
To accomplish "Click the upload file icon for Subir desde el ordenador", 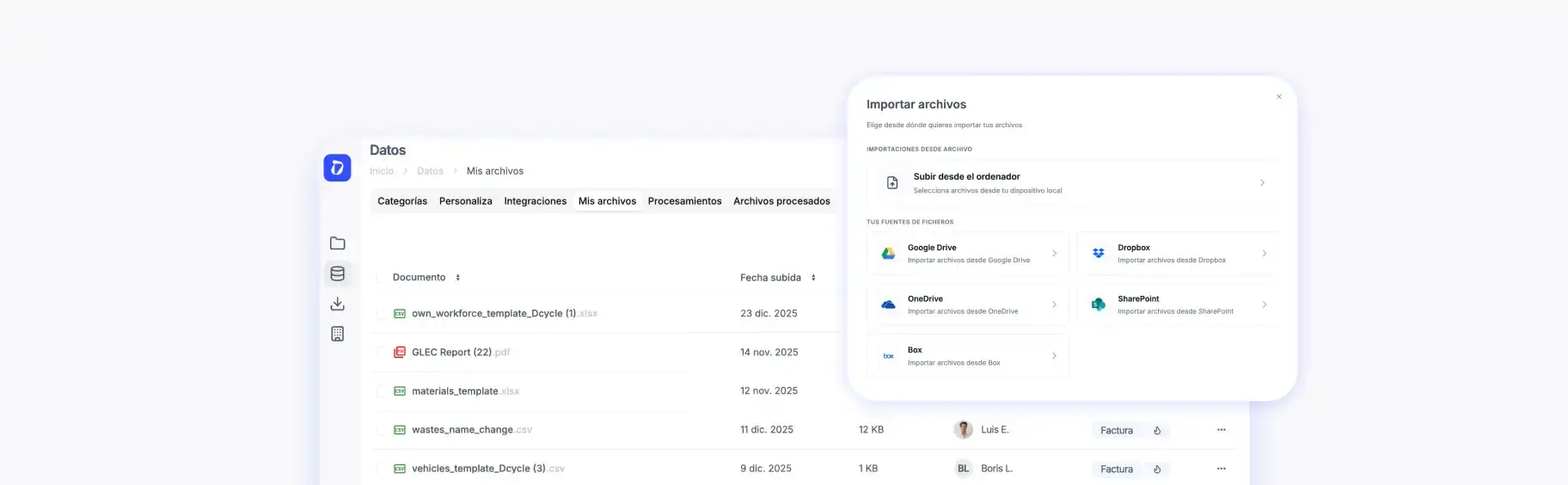I will click(x=892, y=183).
